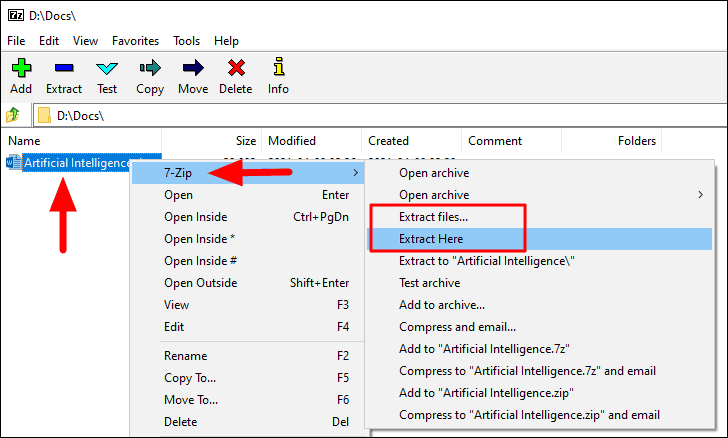This screenshot has height=438, width=728.
Task: Sort by the Name column header
Action: point(81,141)
